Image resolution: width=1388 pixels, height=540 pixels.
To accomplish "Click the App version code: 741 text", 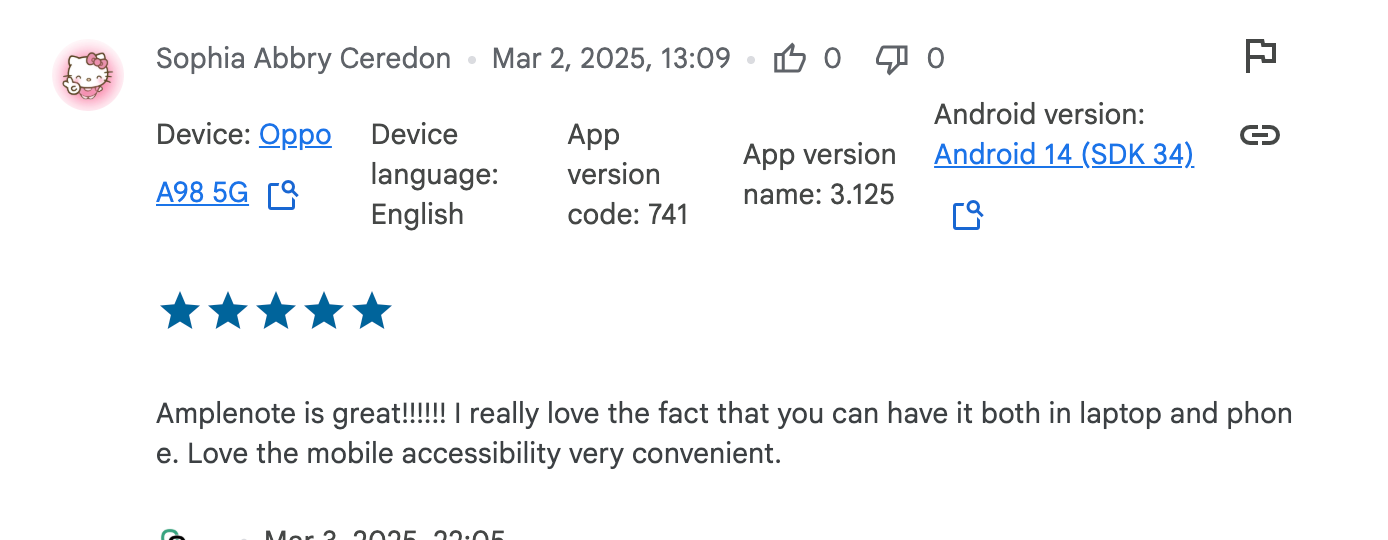I will [x=628, y=174].
